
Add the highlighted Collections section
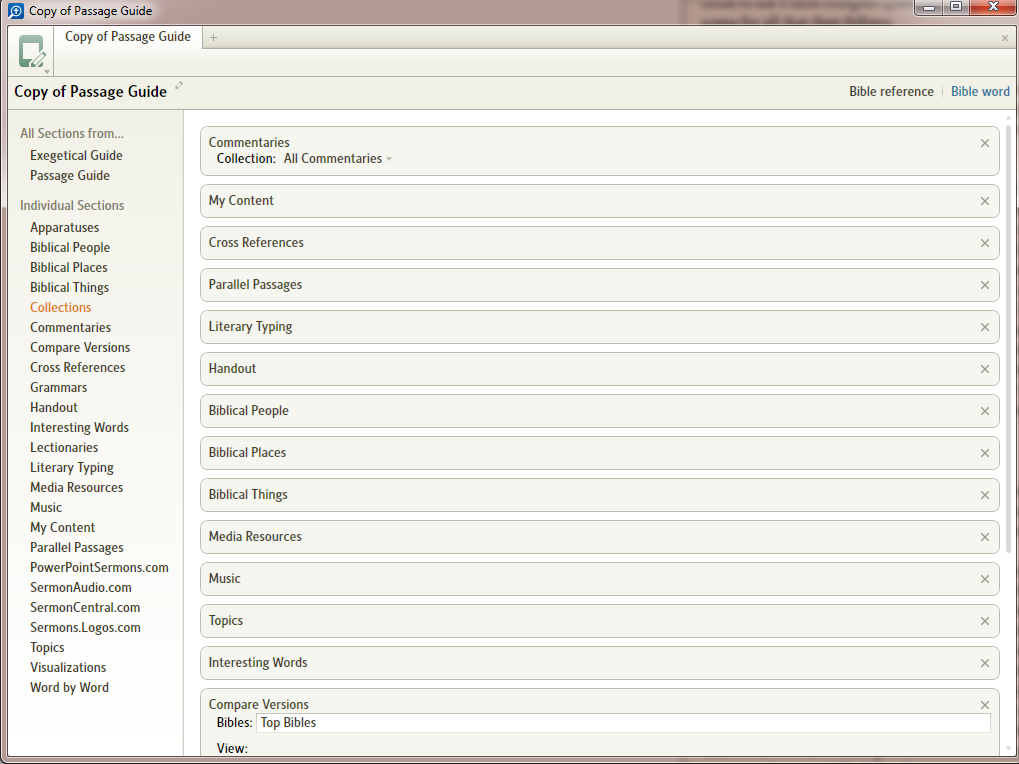click(x=60, y=307)
